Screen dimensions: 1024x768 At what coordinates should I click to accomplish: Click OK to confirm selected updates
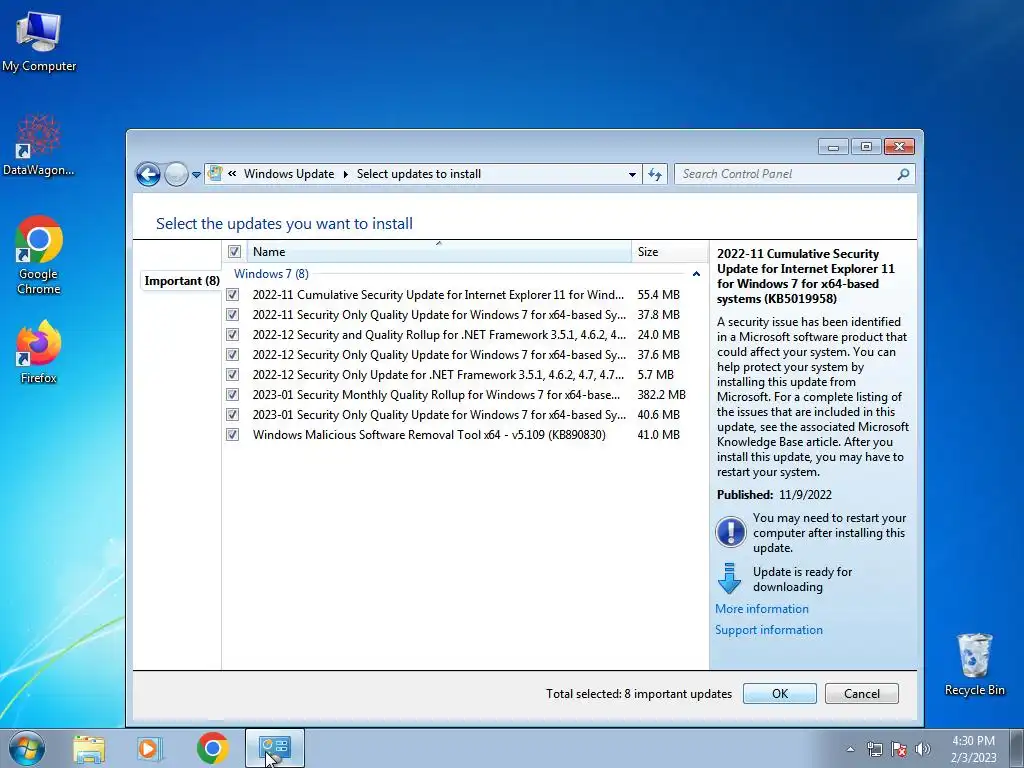[x=780, y=694]
